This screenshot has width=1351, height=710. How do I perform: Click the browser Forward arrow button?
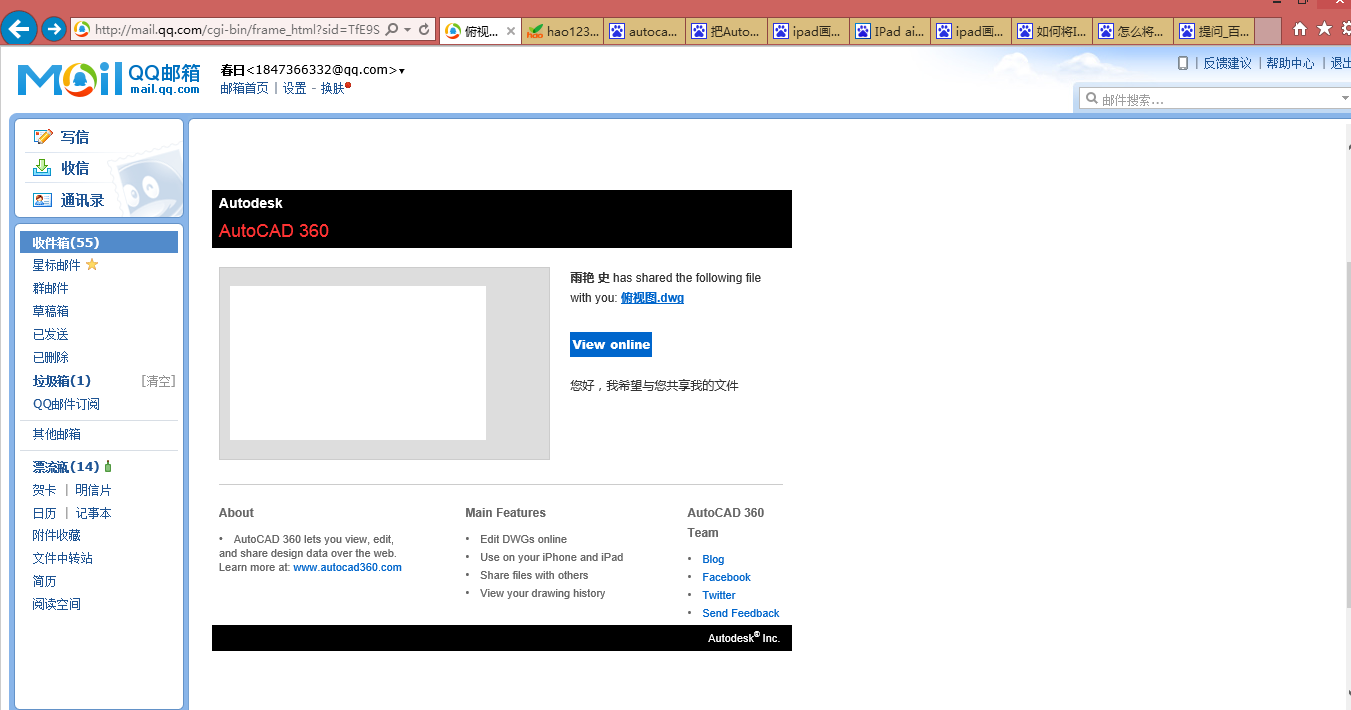(53, 29)
